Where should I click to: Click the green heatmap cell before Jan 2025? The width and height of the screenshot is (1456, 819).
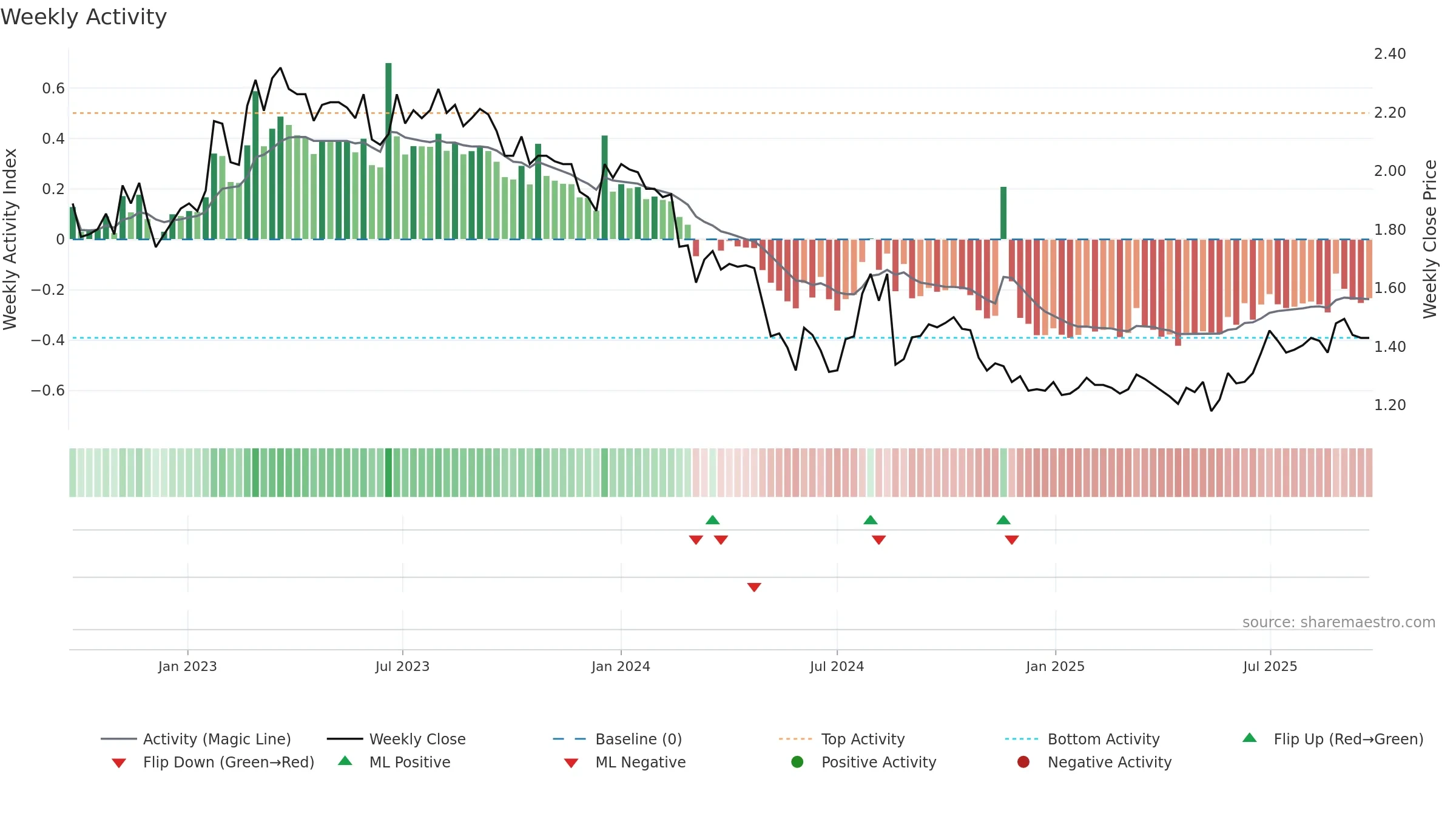1003,473
